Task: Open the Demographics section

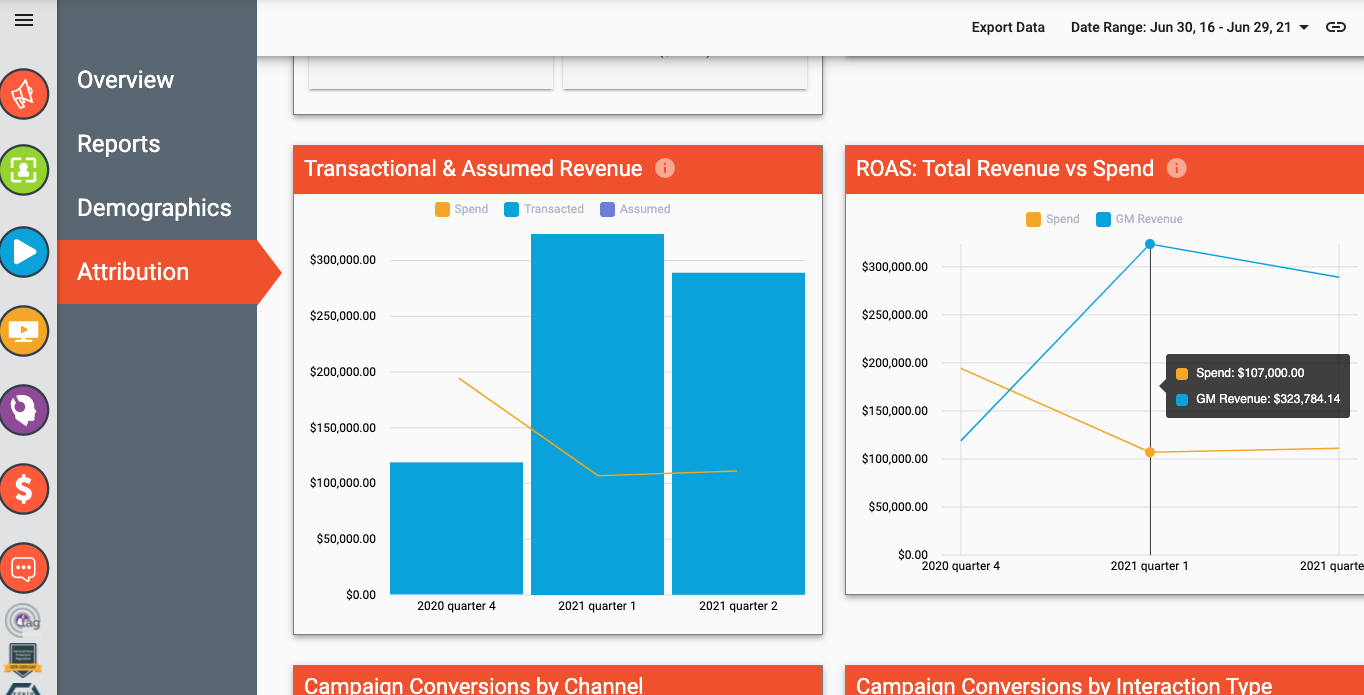Action: pos(154,208)
